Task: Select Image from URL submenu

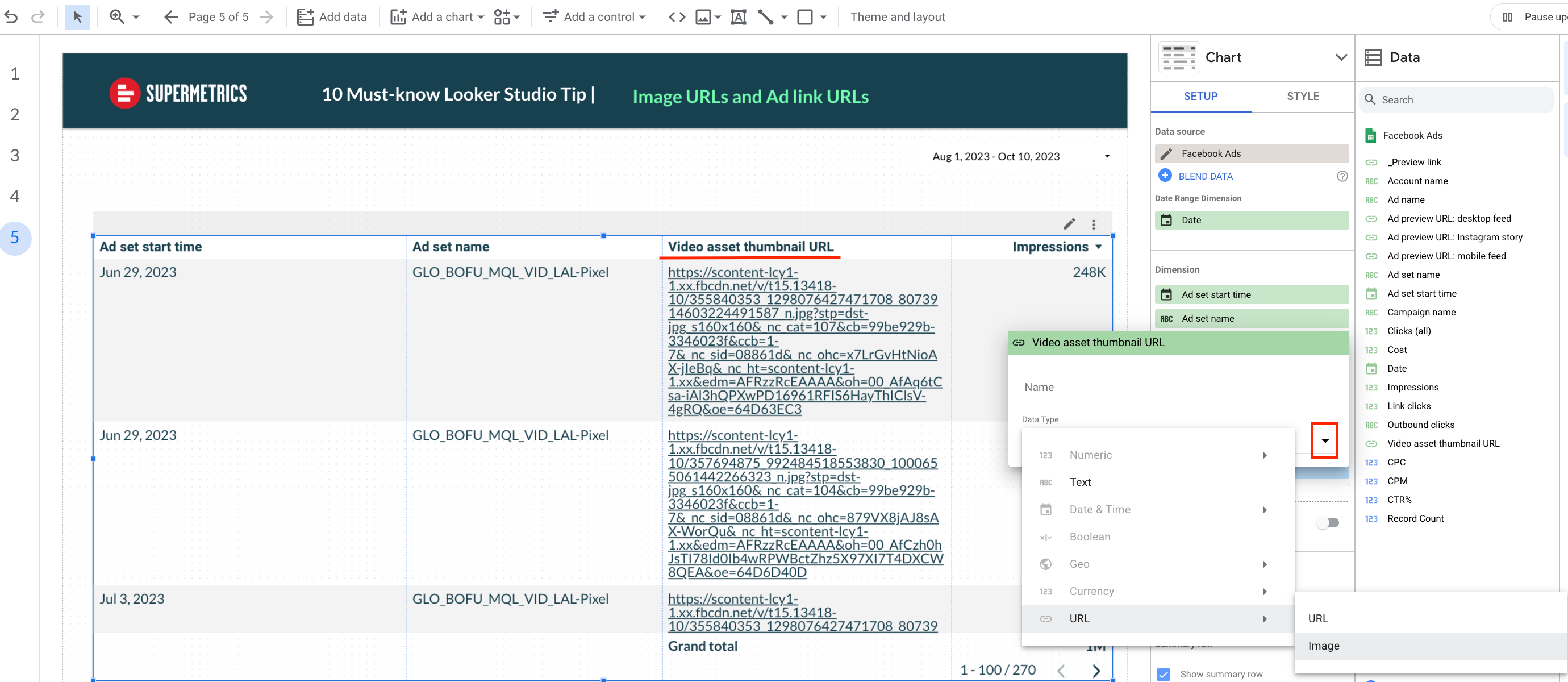Action: [1323, 646]
